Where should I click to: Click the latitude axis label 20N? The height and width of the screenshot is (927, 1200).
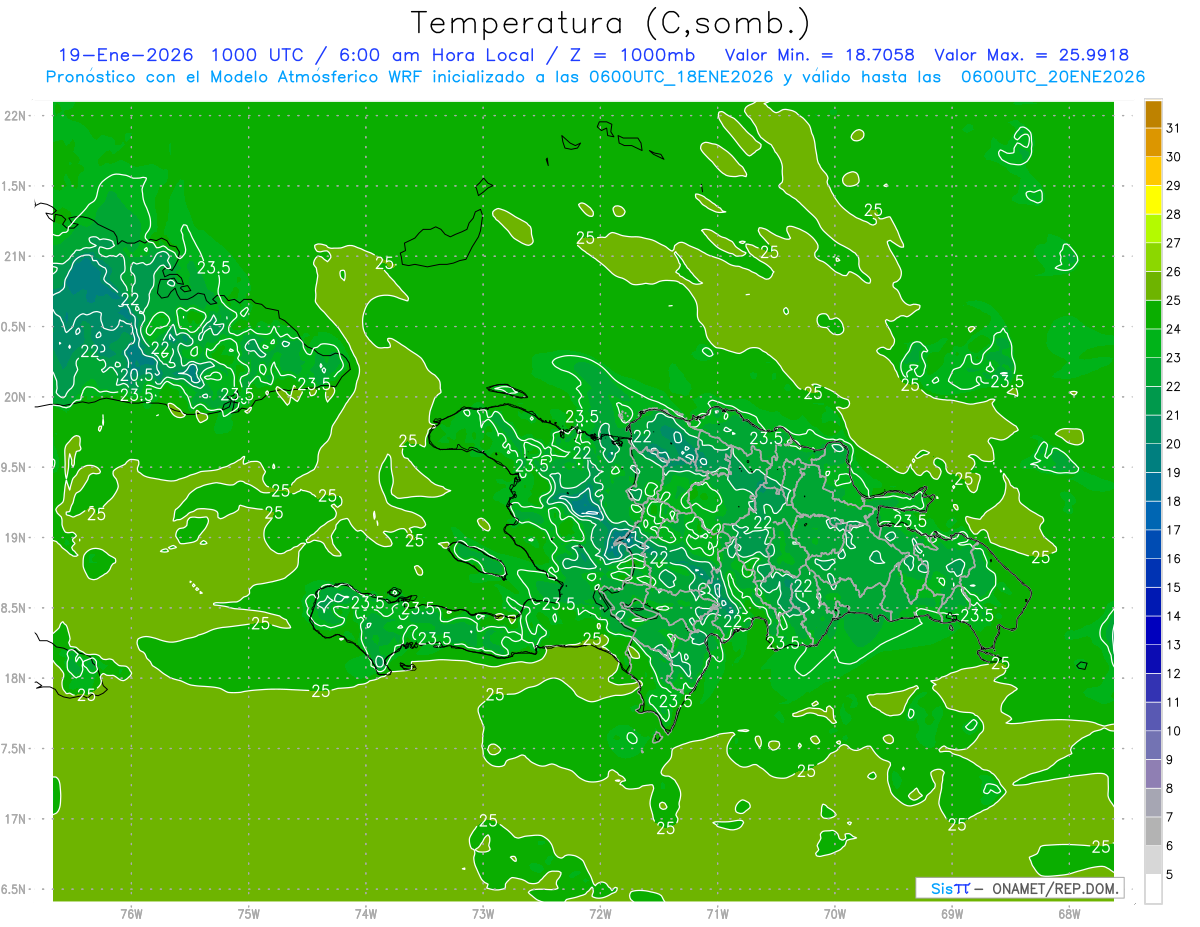pos(15,397)
